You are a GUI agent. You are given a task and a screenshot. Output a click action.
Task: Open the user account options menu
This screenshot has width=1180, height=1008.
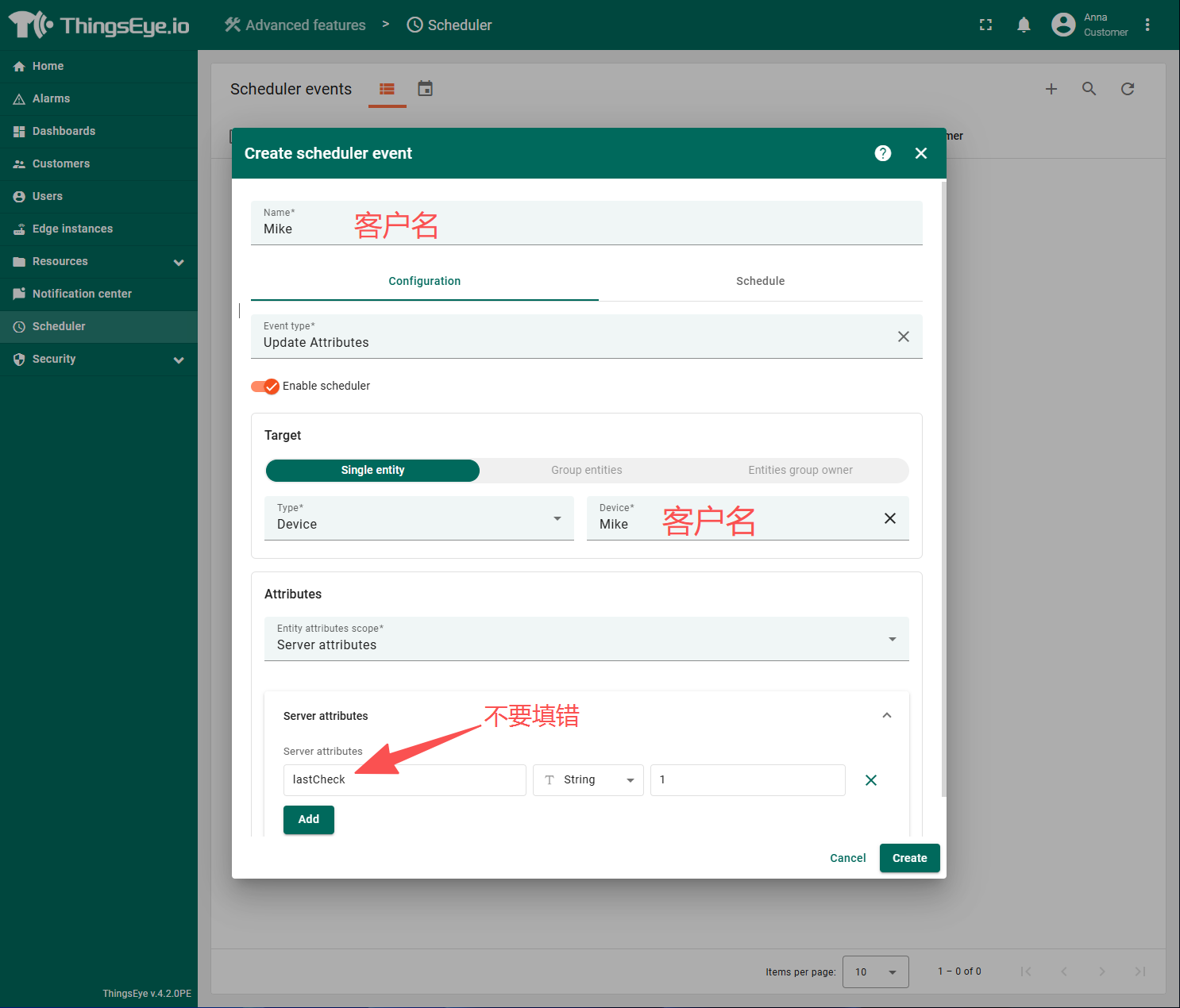tap(1147, 25)
